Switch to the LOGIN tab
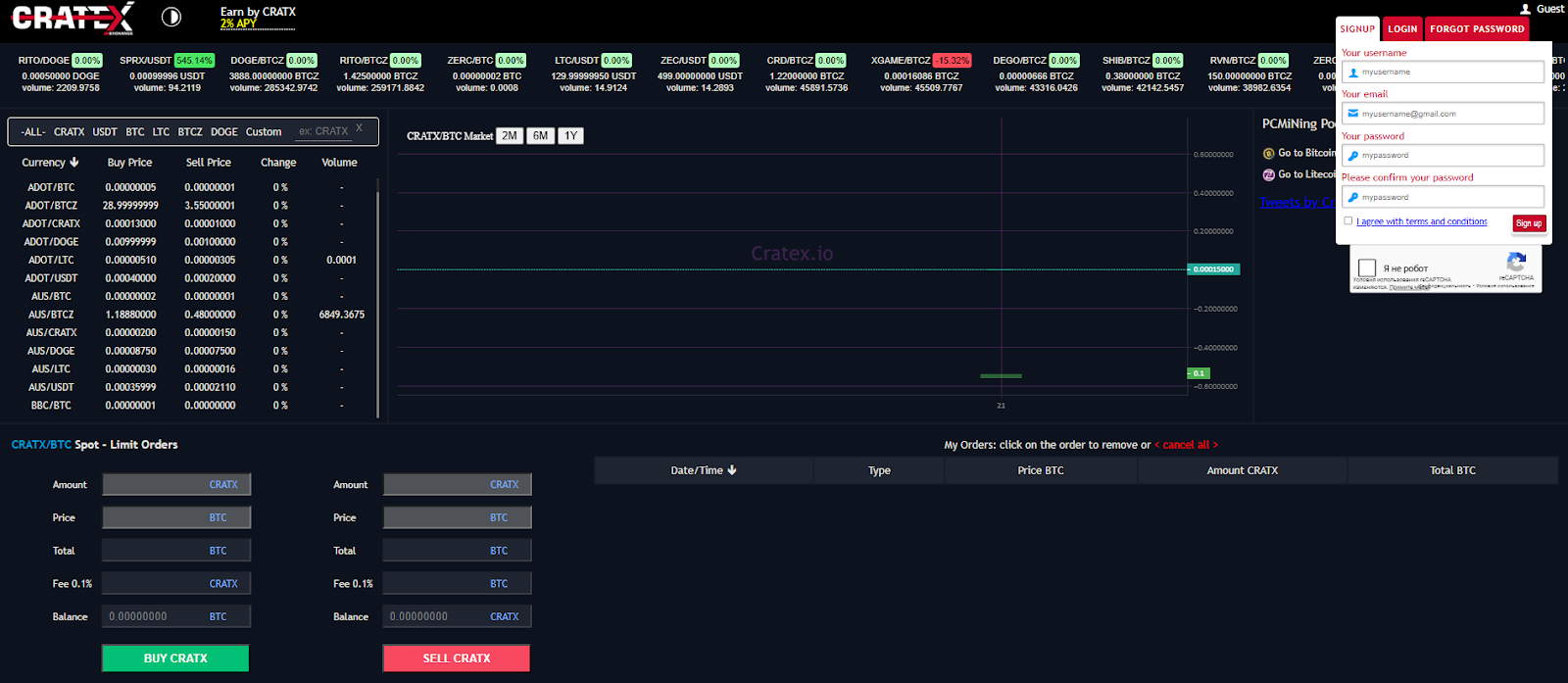The image size is (1568, 683). click(1402, 29)
